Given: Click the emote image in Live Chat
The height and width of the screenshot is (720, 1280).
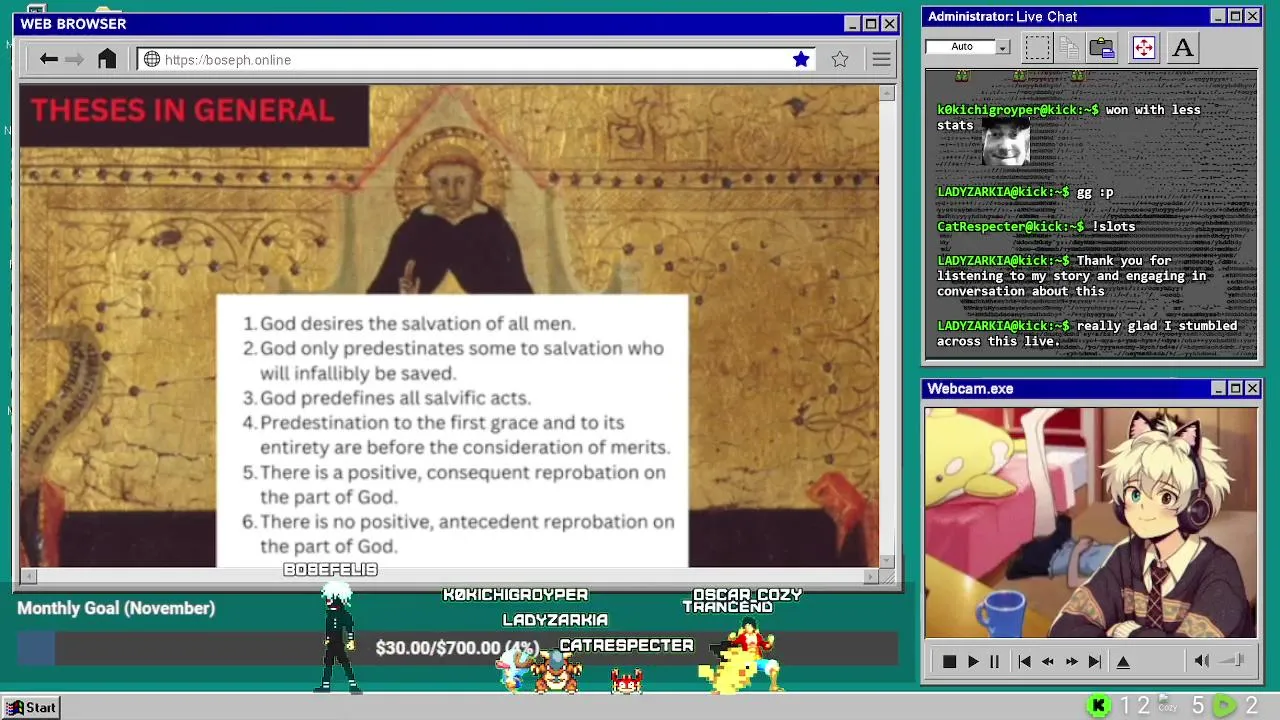Looking at the screenshot, I should (x=1005, y=141).
